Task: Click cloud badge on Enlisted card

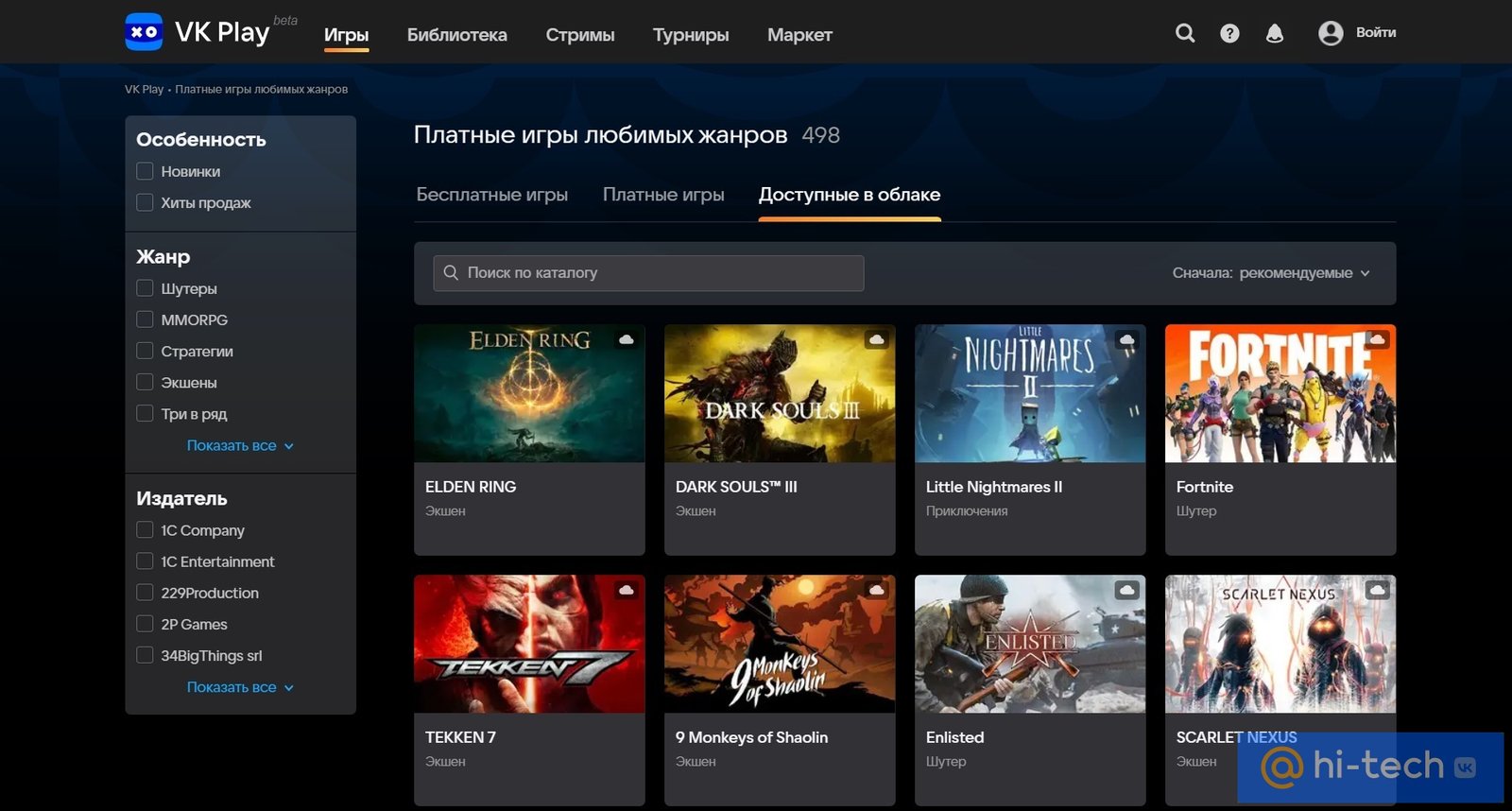Action: (1126, 590)
